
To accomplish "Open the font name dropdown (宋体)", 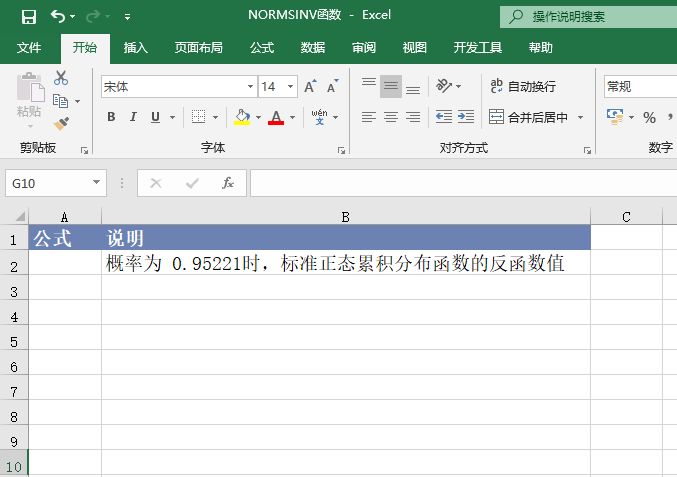I will point(250,87).
